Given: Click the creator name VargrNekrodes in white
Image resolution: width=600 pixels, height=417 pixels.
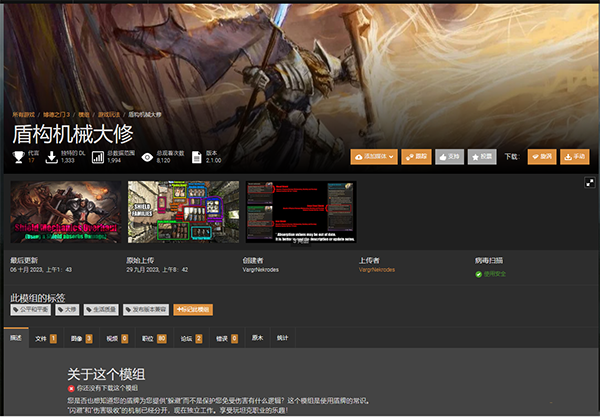Looking at the screenshot, I should tap(261, 270).
